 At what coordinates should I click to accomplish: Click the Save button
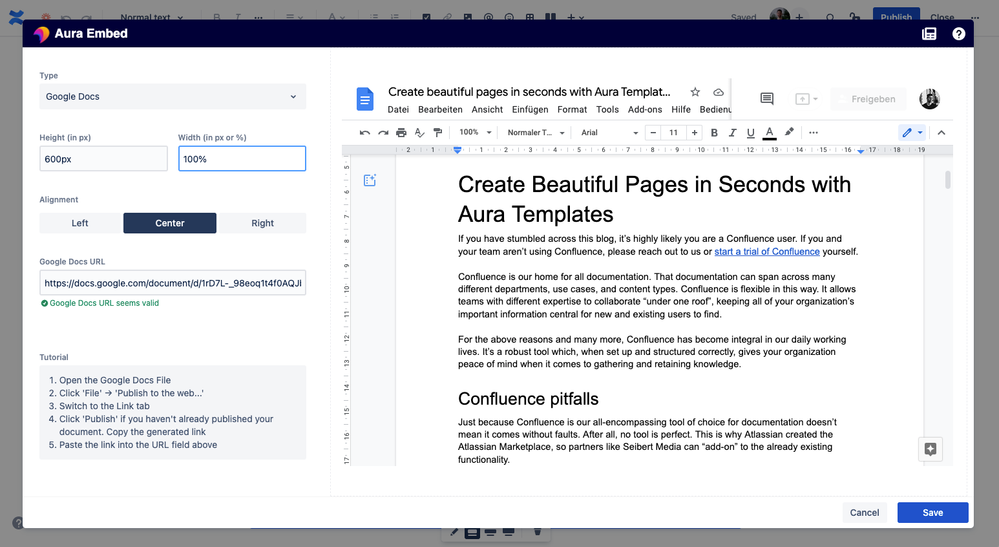[932, 512]
